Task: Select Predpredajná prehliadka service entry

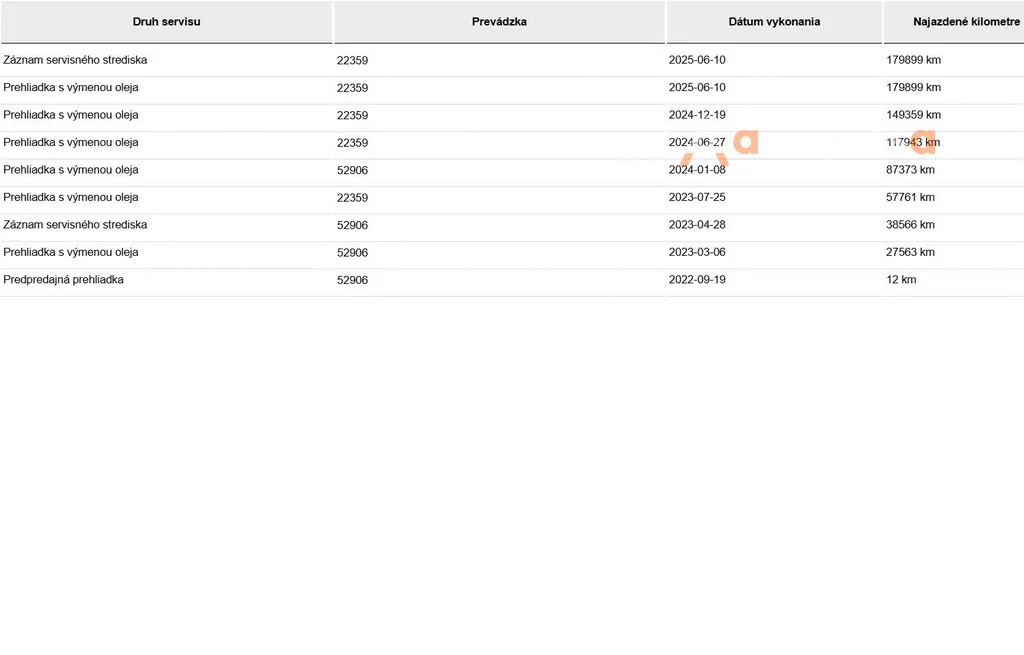Action: coord(63,280)
